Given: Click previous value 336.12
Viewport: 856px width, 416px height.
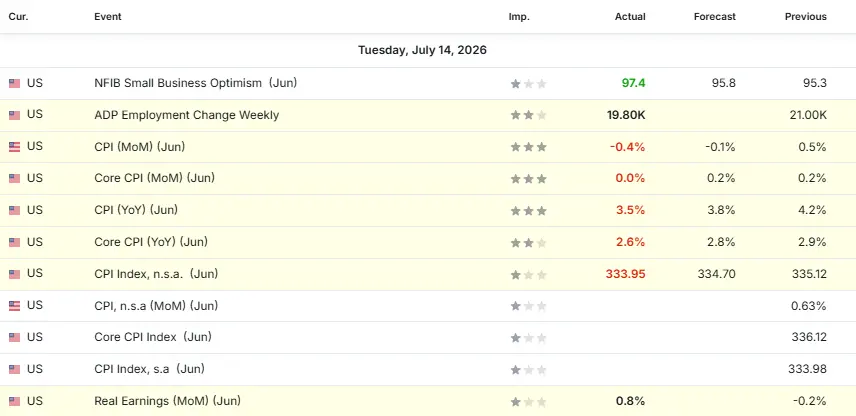Looking at the screenshot, I should 810,337.
